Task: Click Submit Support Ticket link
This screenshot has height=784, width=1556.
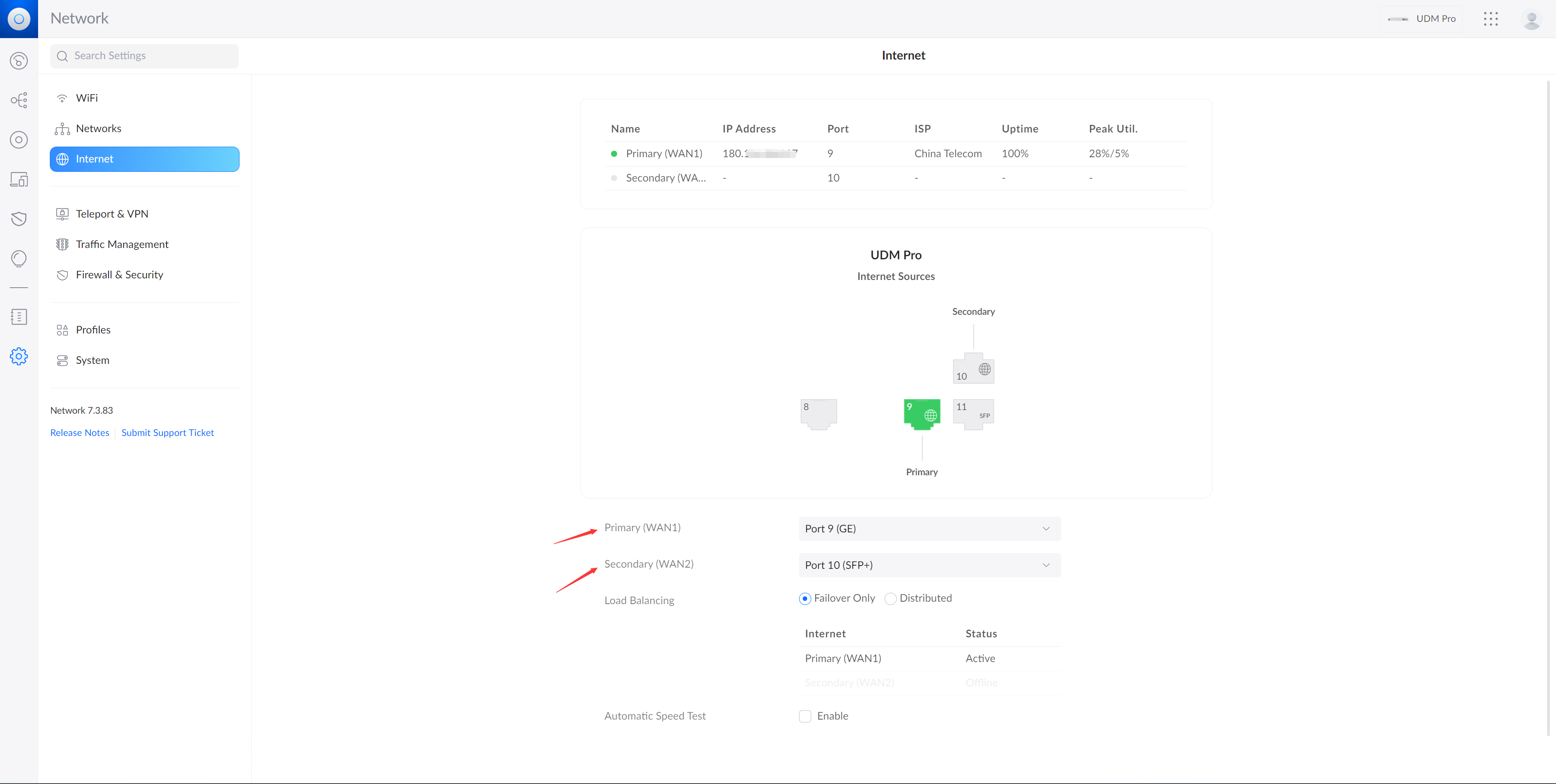Action: click(167, 432)
